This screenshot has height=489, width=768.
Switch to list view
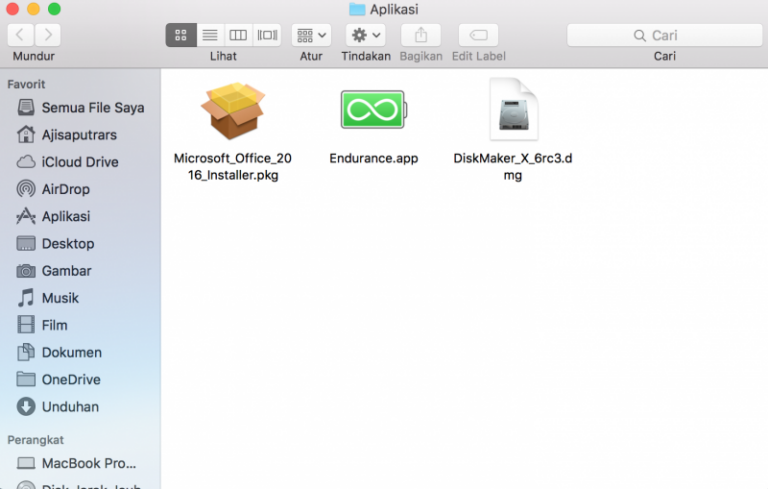click(x=210, y=35)
